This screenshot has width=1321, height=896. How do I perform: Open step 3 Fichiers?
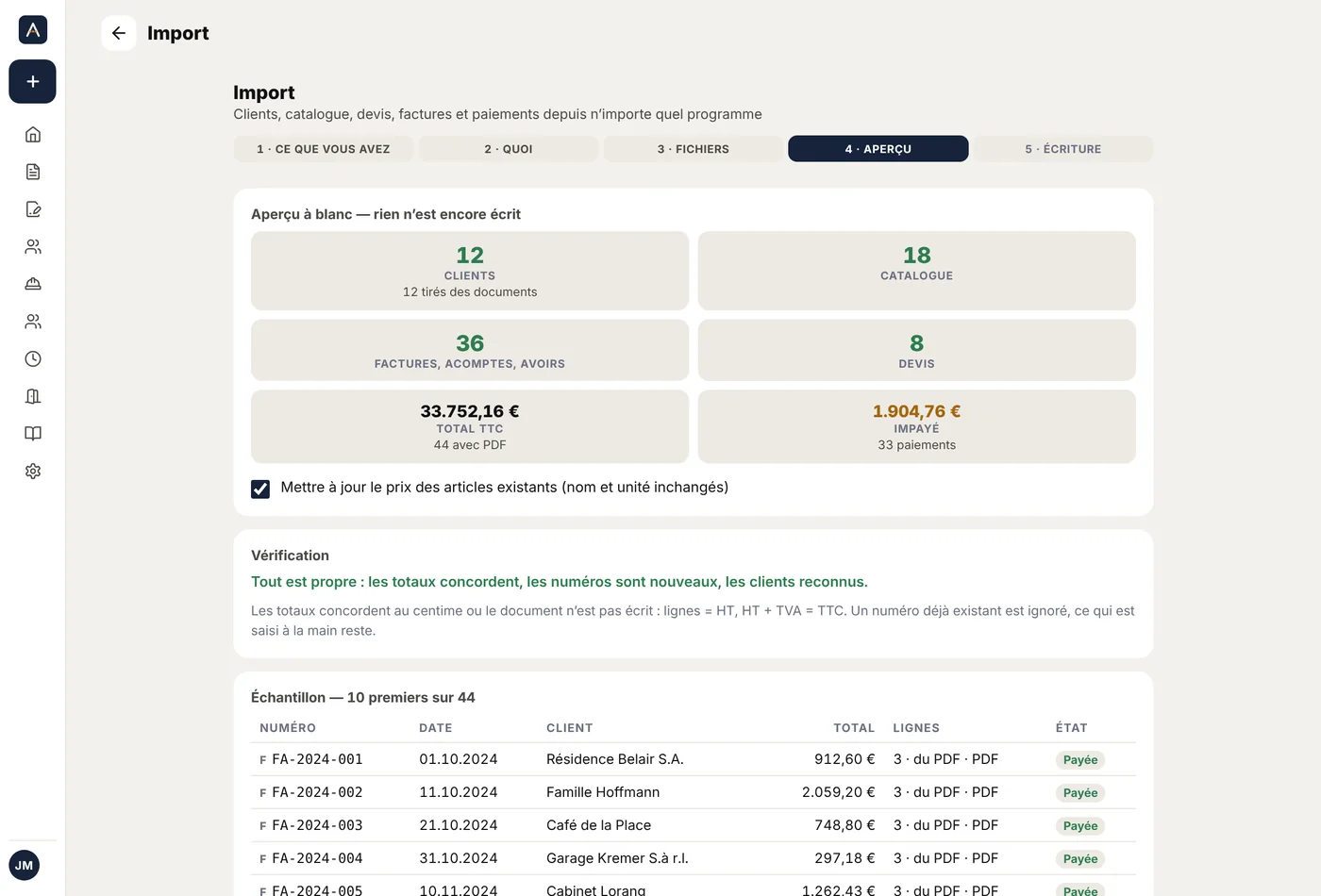coord(694,149)
